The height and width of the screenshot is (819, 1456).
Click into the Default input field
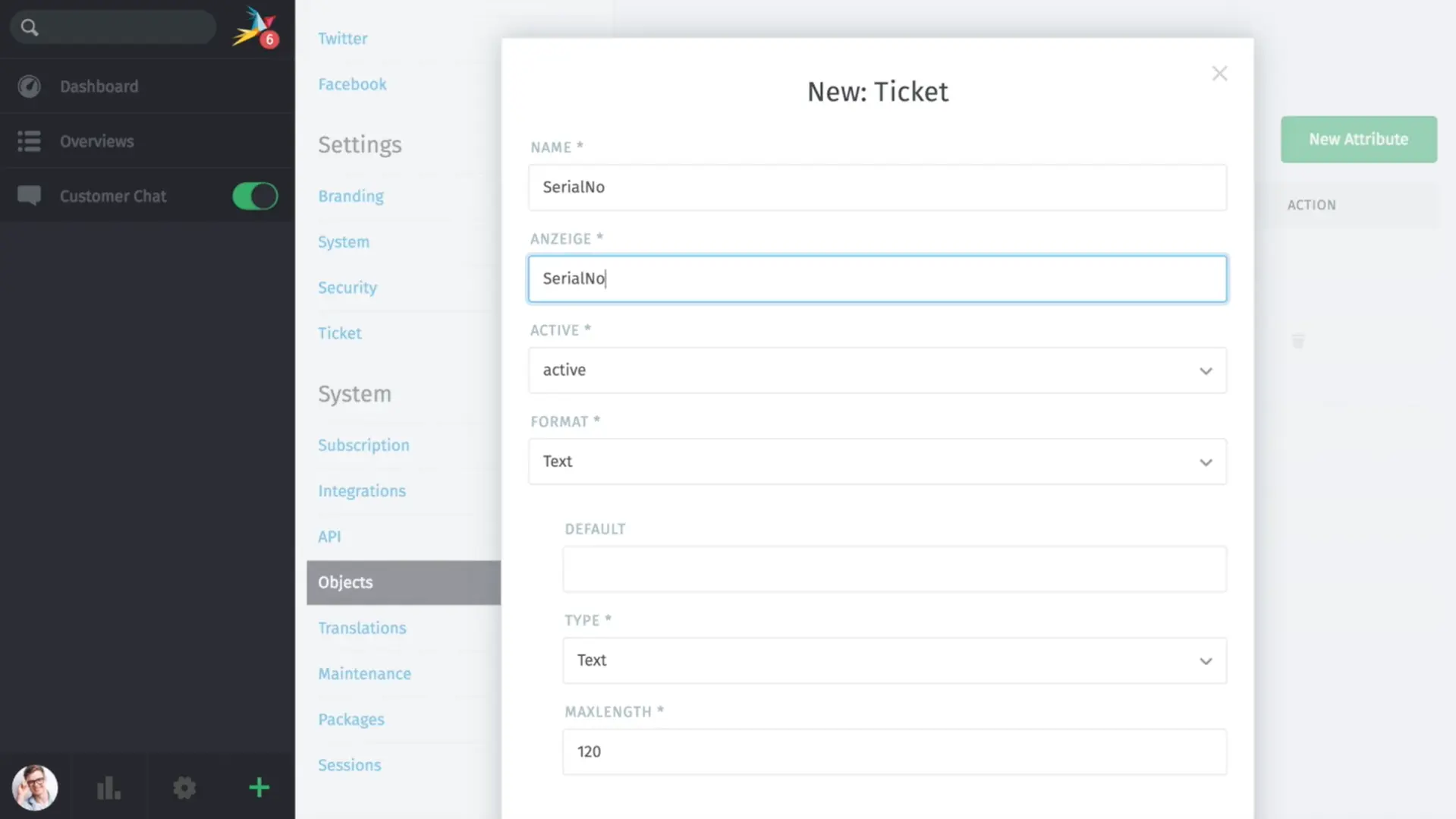click(893, 569)
